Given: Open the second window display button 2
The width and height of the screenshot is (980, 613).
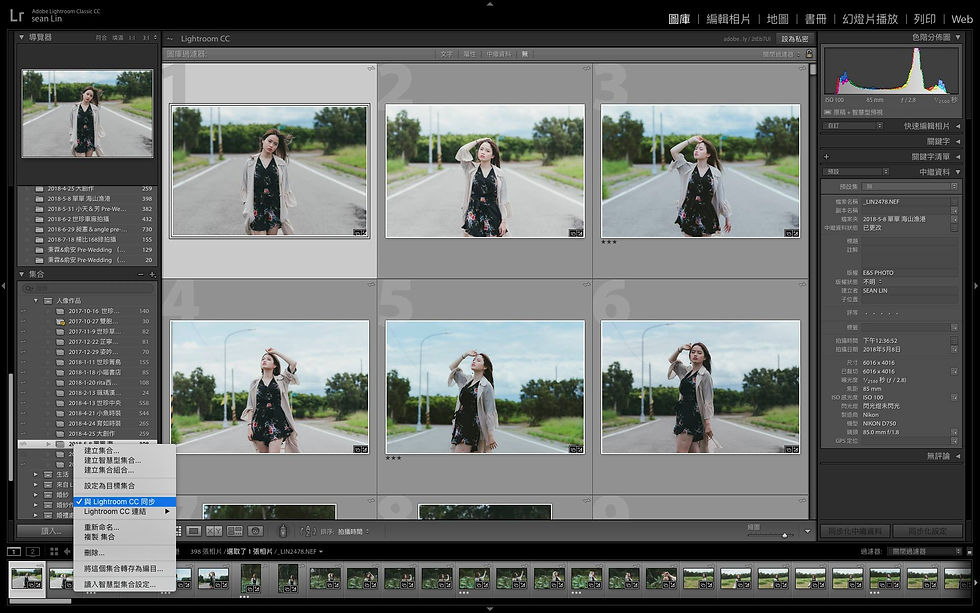Looking at the screenshot, I should click(x=32, y=551).
